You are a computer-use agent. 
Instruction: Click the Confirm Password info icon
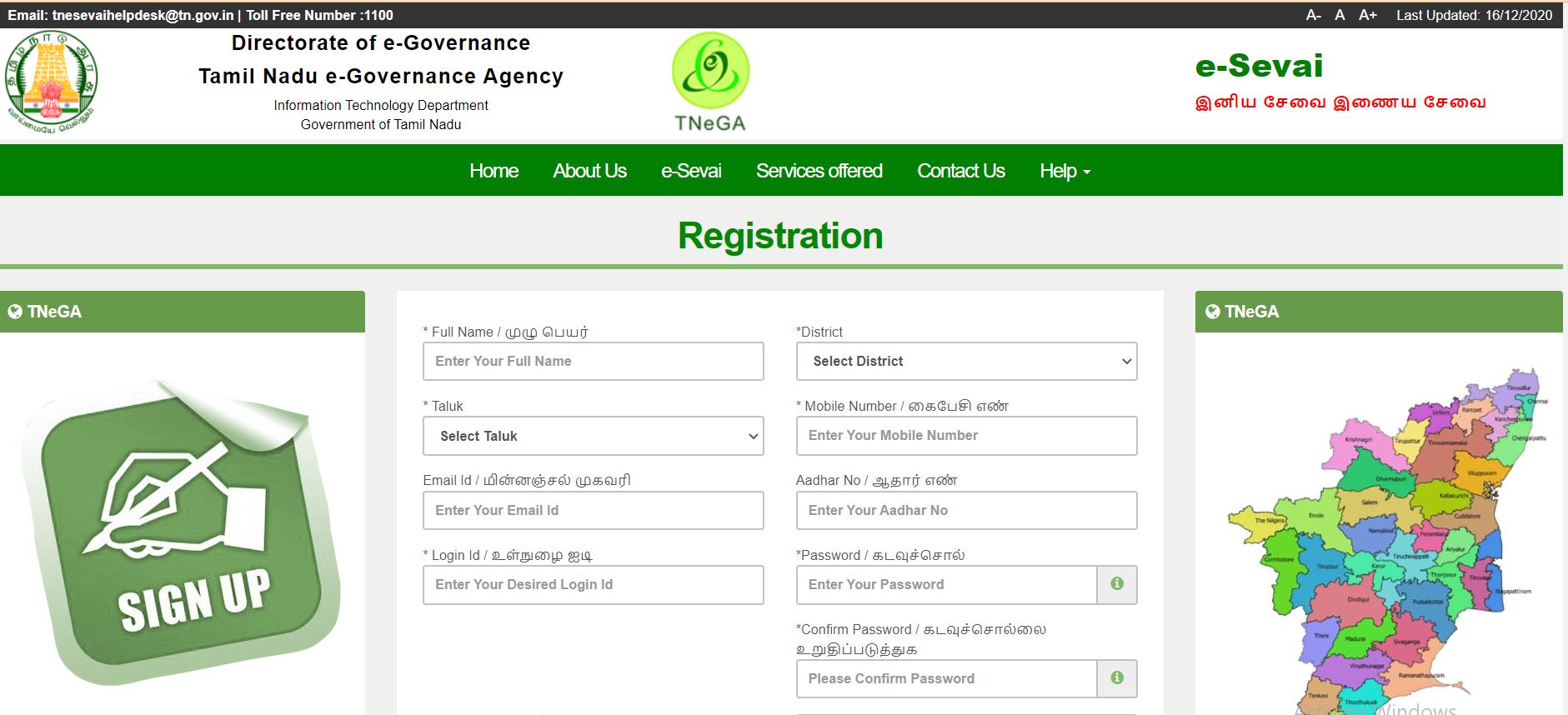(1117, 678)
